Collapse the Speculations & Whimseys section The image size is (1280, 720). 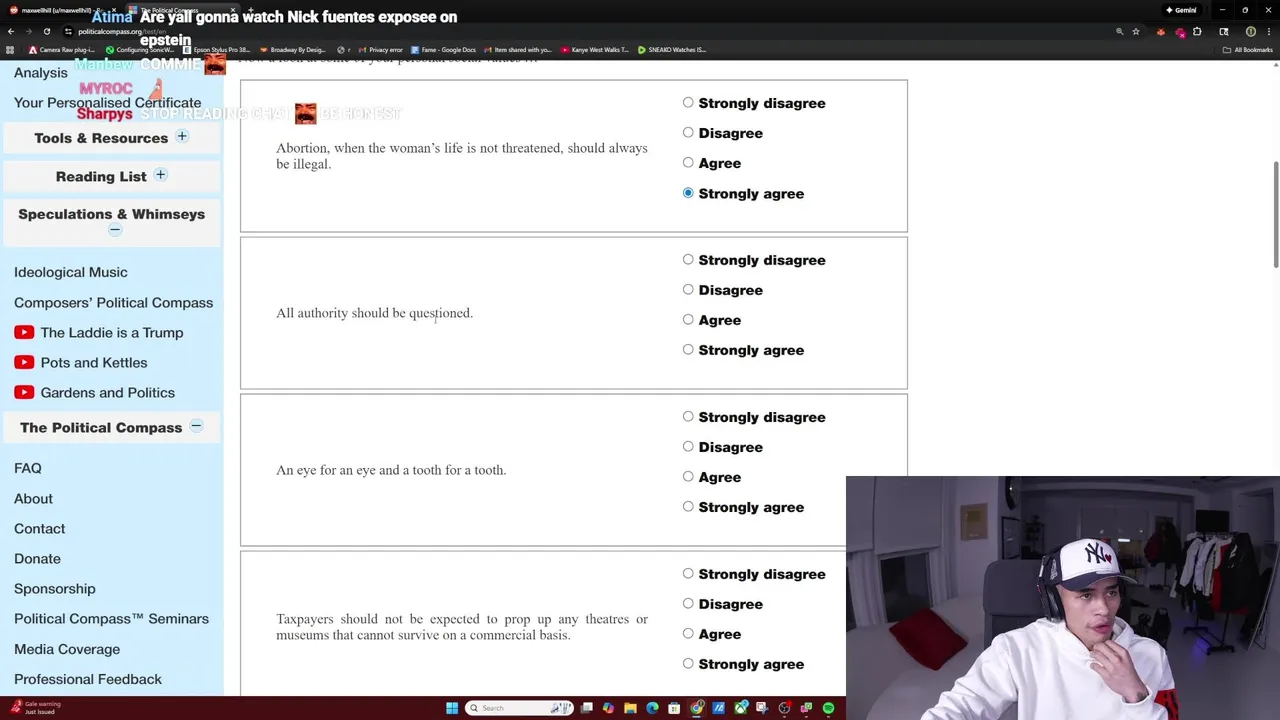[115, 230]
